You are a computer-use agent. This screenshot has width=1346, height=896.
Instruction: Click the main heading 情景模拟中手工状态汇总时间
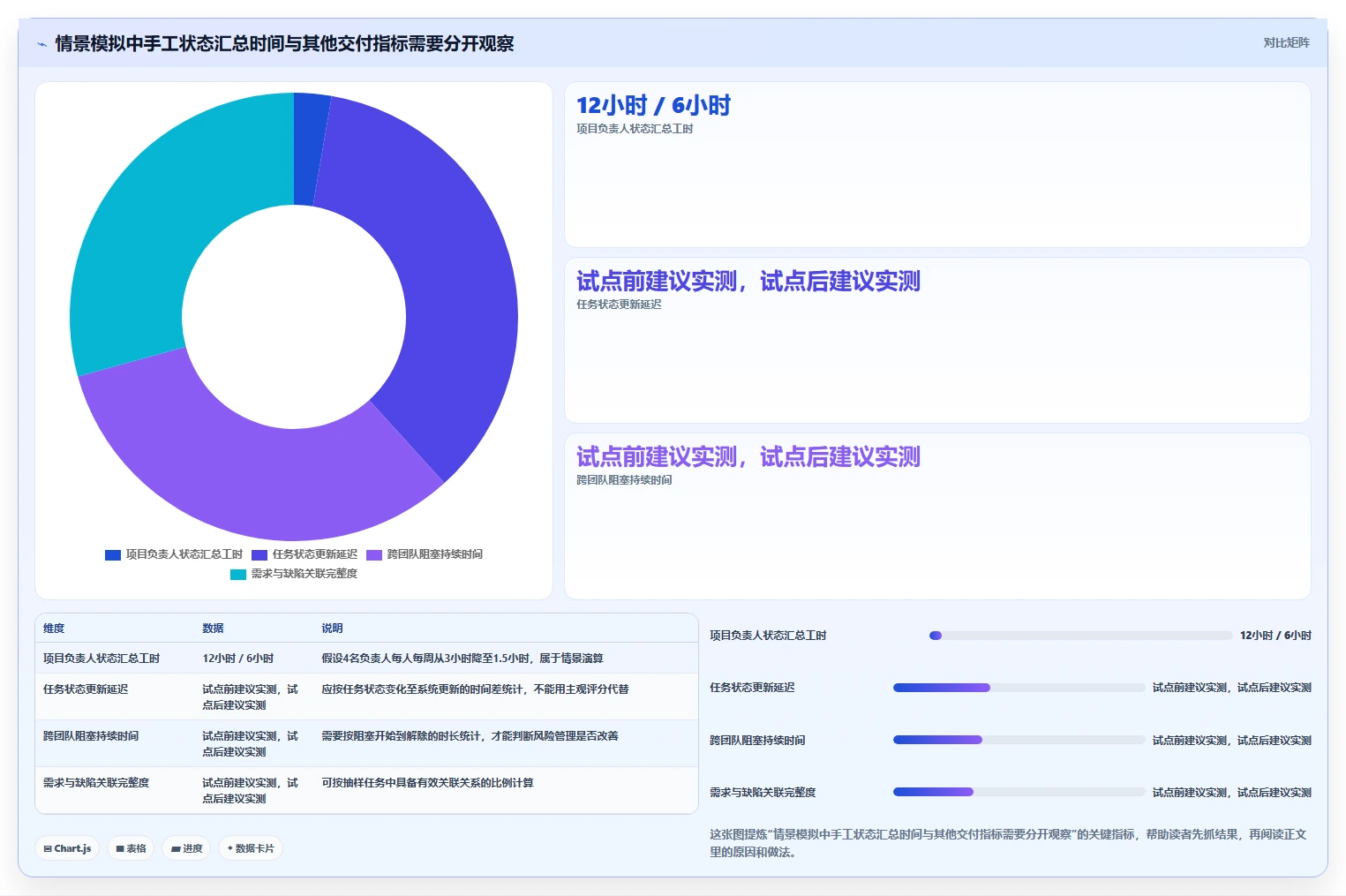[x=284, y=44]
